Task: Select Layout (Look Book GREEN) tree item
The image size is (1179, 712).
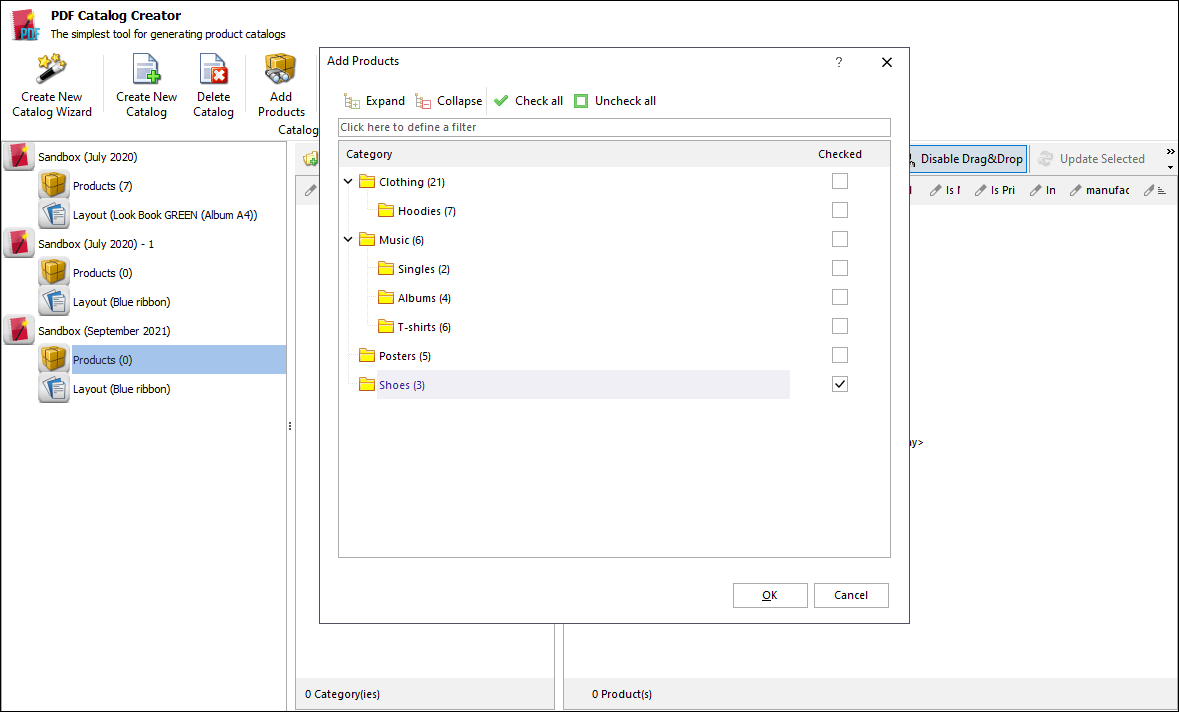Action: pos(165,215)
